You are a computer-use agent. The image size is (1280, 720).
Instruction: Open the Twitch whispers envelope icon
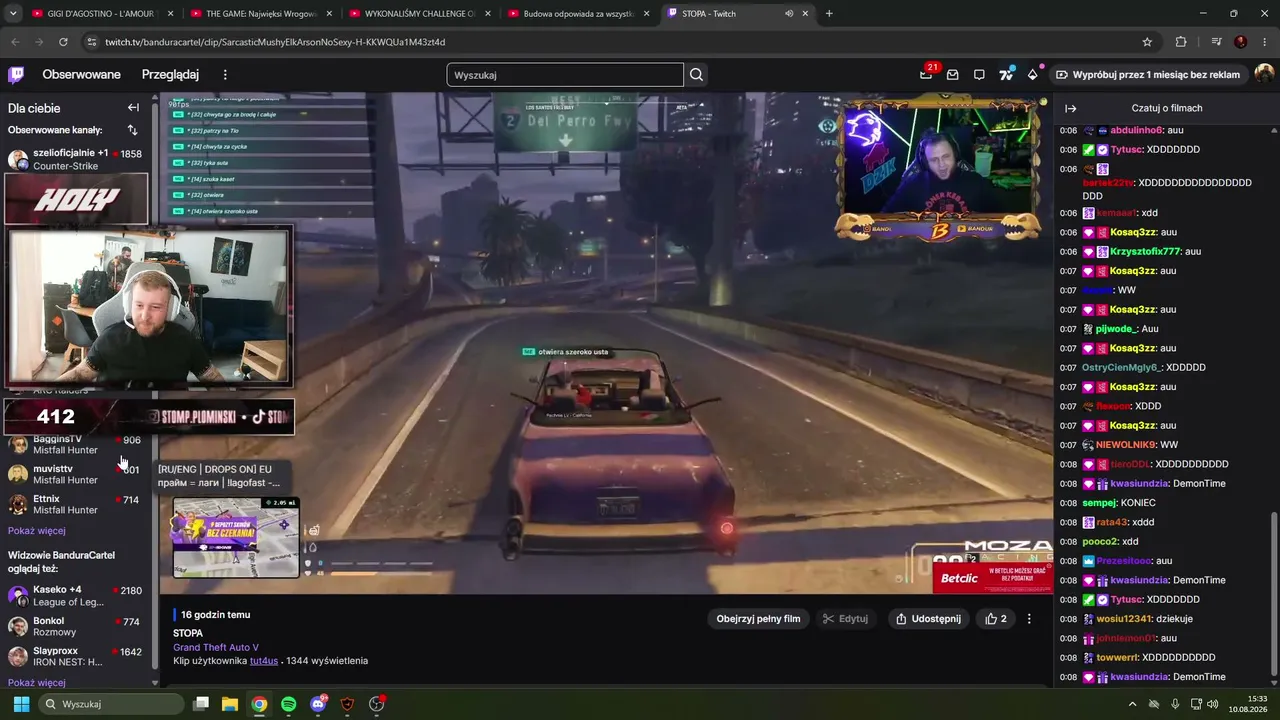[953, 75]
